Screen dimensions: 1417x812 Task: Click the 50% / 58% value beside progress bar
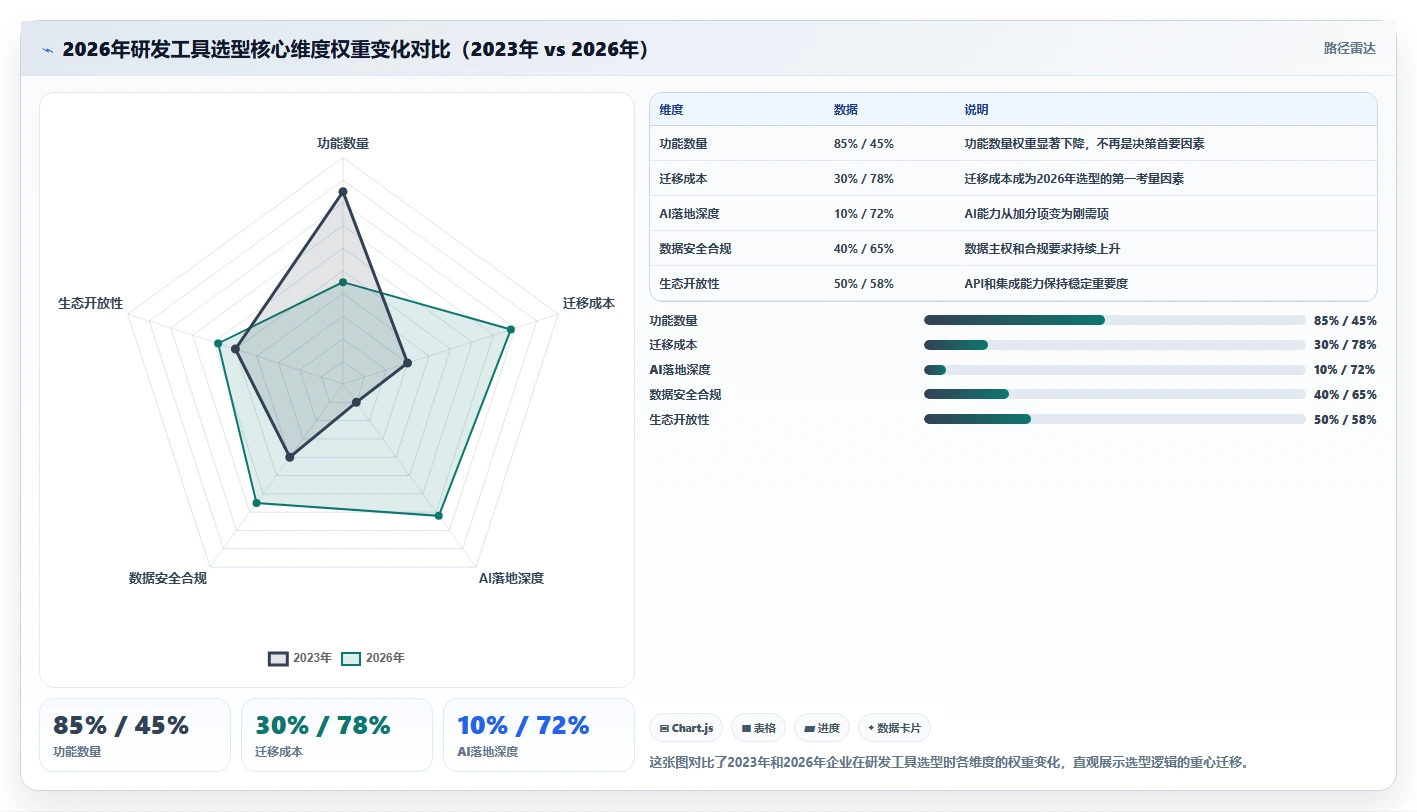1345,420
